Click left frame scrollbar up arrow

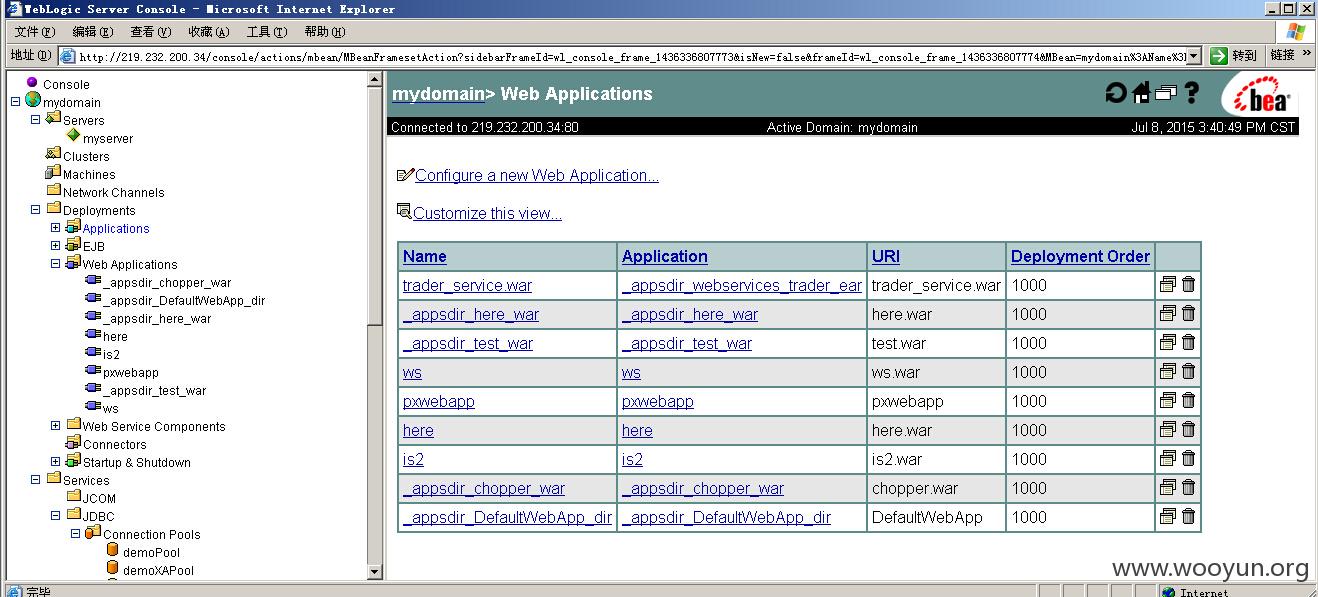tap(375, 78)
